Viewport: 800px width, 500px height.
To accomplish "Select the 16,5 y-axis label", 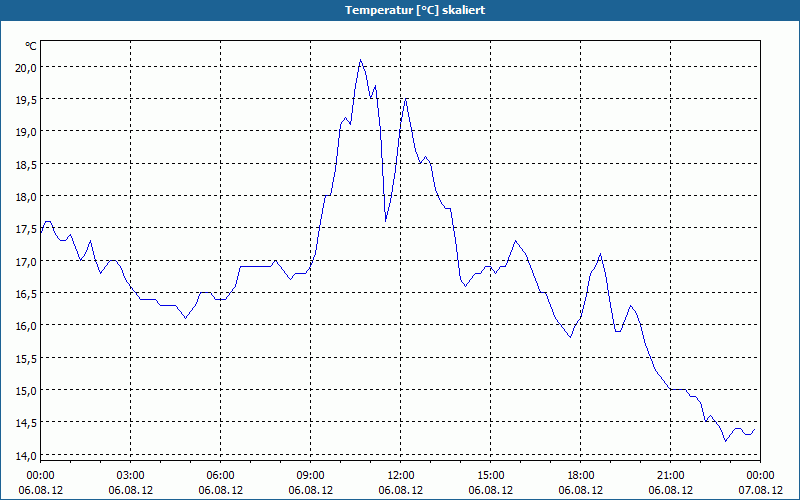I will click(26, 293).
